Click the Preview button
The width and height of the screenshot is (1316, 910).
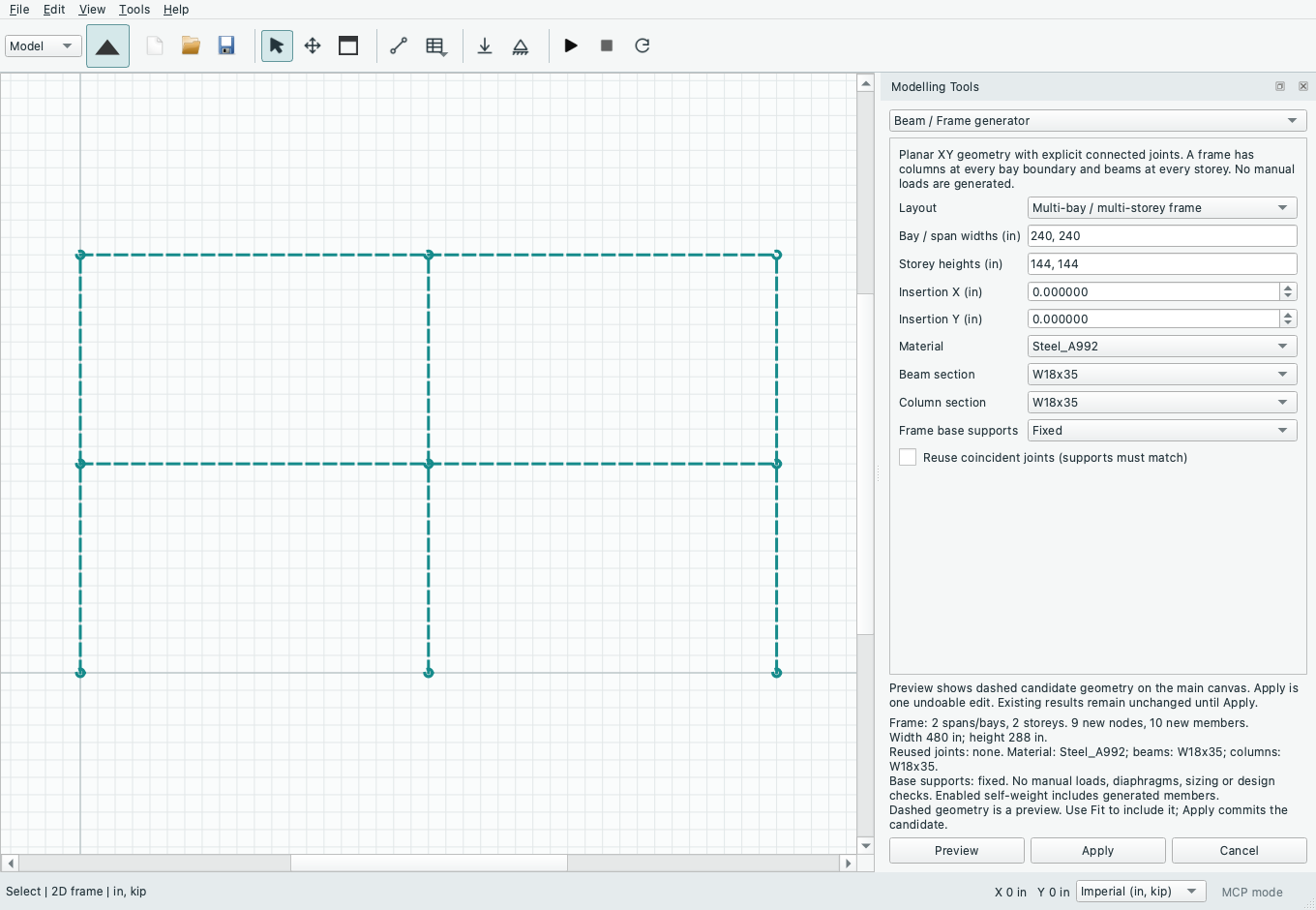pos(957,851)
